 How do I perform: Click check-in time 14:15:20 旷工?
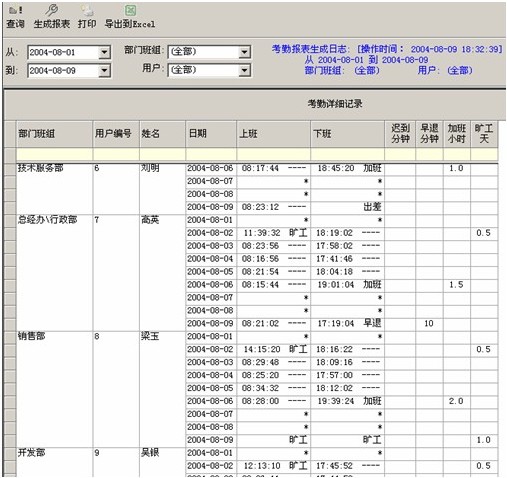coord(273,349)
